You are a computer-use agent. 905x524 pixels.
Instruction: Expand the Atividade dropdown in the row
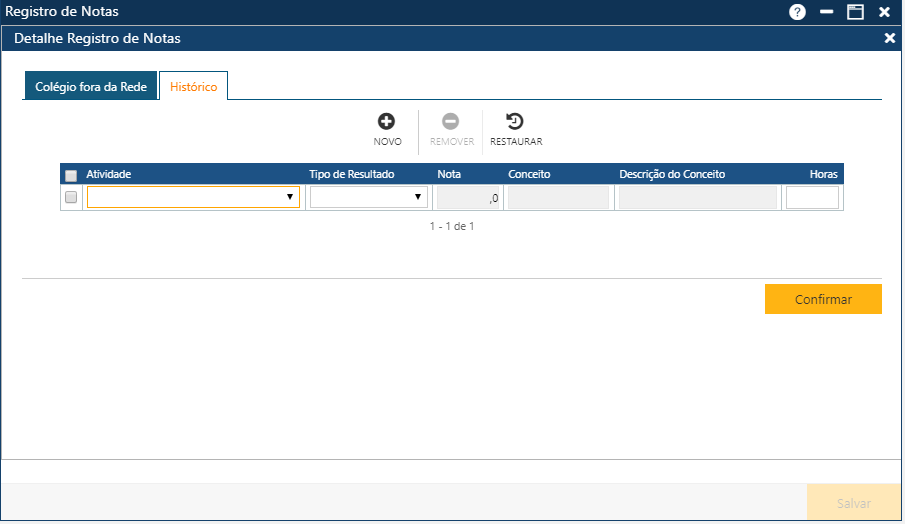tap(193, 197)
